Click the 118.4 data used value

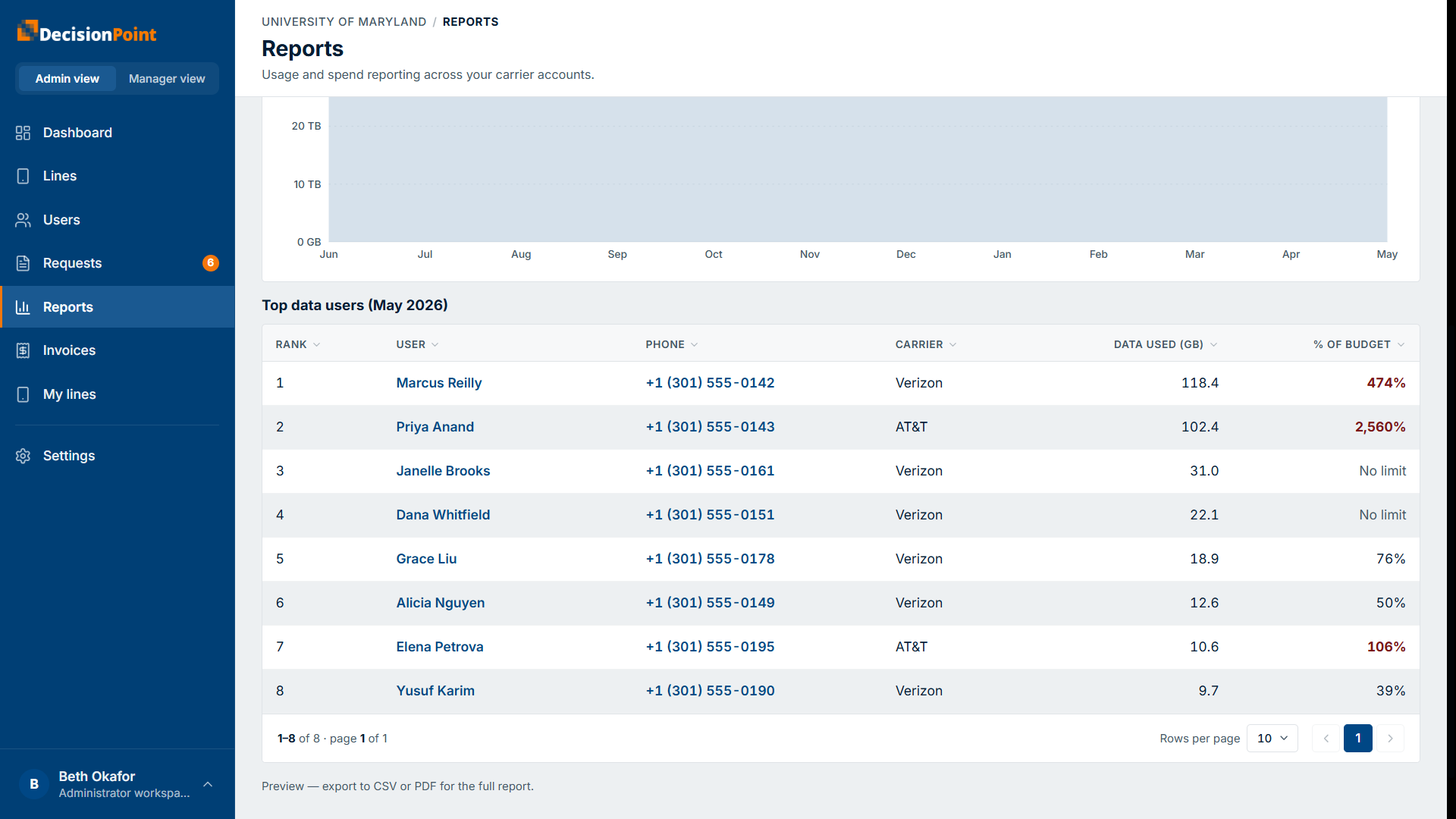[1200, 383]
